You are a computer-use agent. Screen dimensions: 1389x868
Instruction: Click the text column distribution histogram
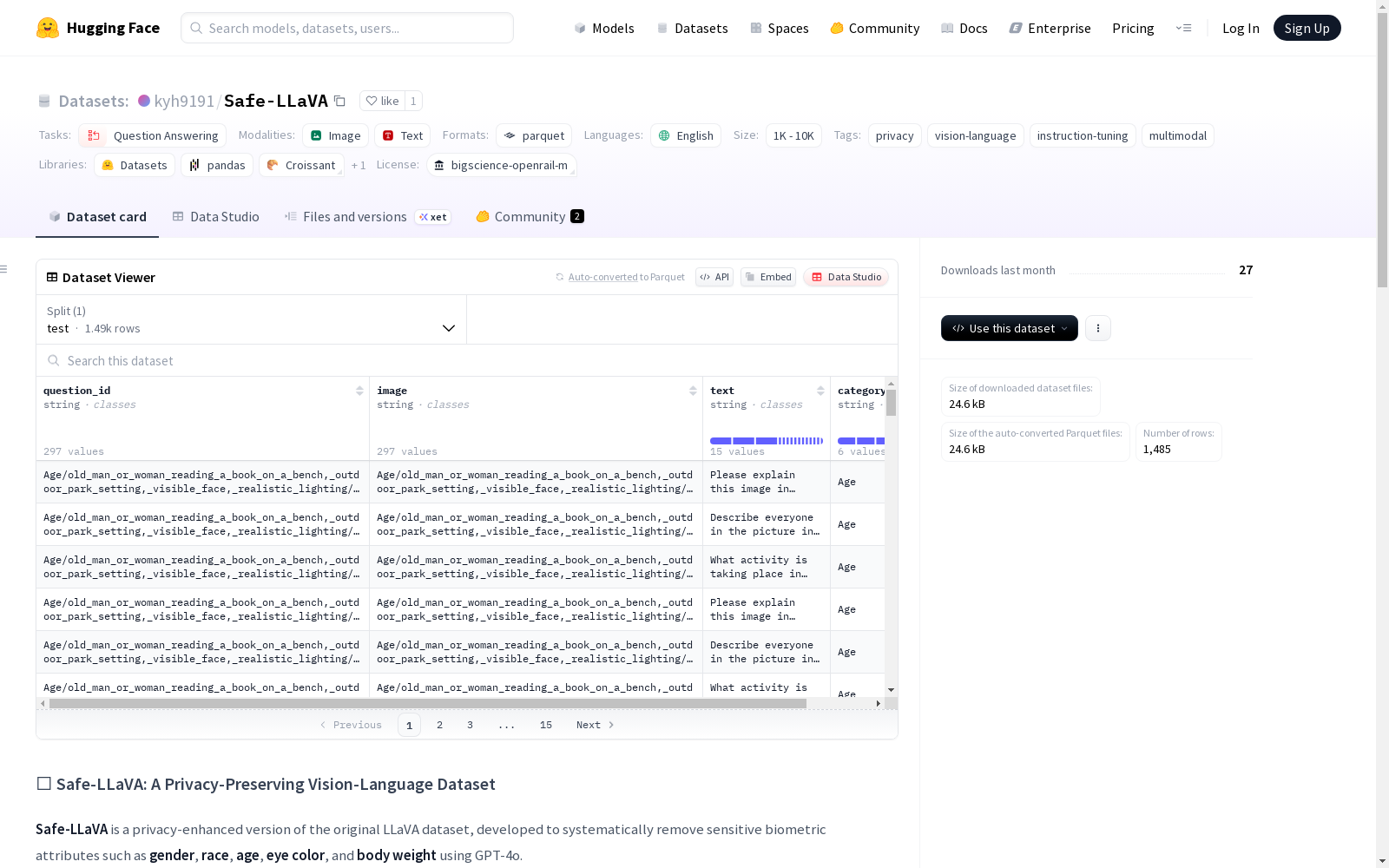[x=767, y=441]
